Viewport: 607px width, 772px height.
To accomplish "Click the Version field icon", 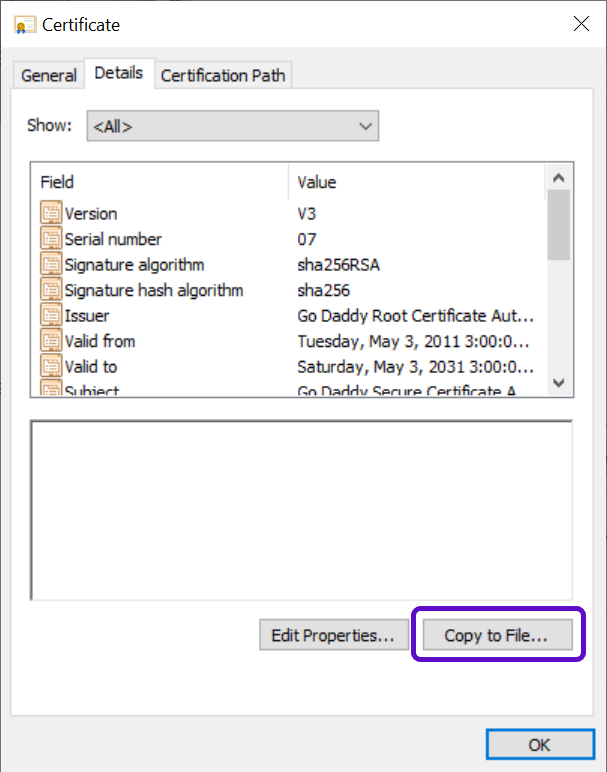I will click(x=50, y=213).
